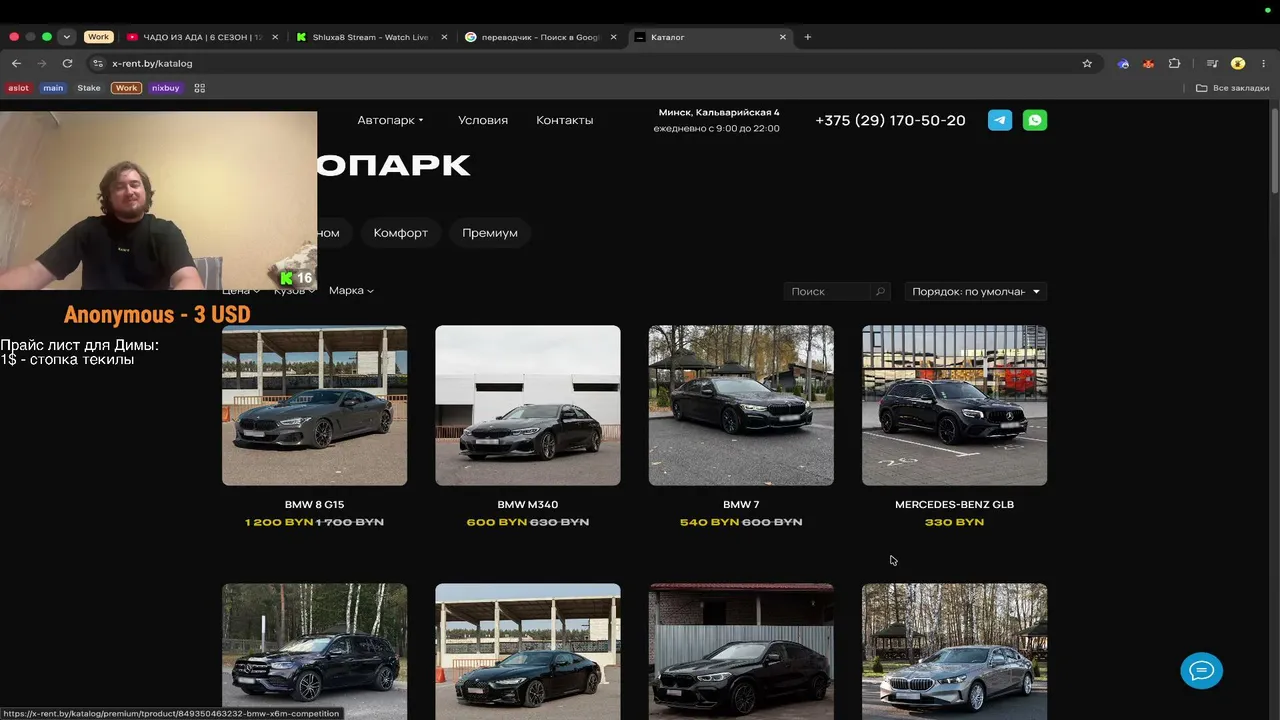Image resolution: width=1280 pixels, height=720 pixels.
Task: Open the Stake bookmark
Action: point(89,88)
